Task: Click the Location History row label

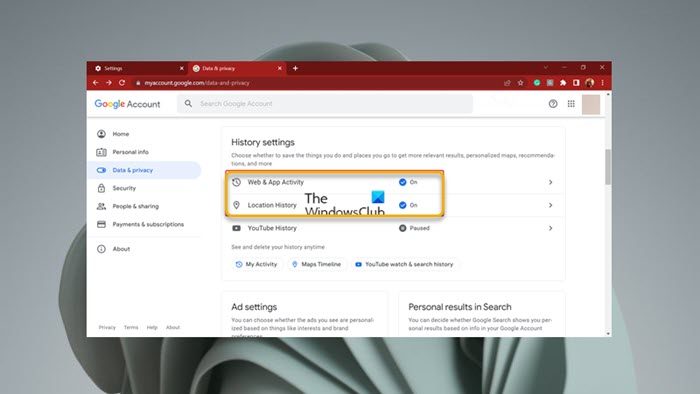Action: click(x=272, y=205)
